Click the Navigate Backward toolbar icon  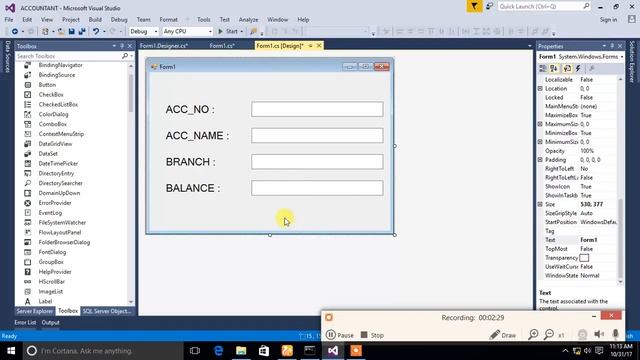(15, 31)
